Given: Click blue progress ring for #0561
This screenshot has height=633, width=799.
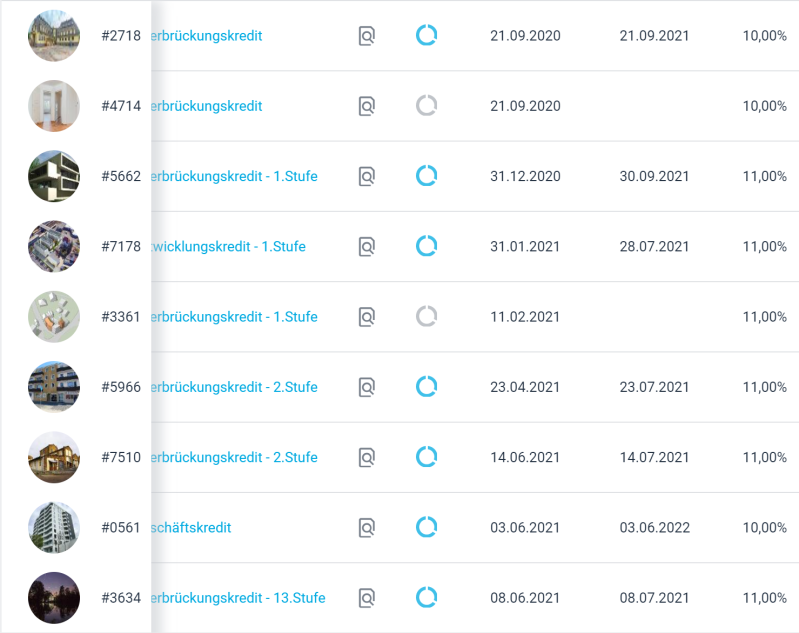Looking at the screenshot, I should (426, 527).
